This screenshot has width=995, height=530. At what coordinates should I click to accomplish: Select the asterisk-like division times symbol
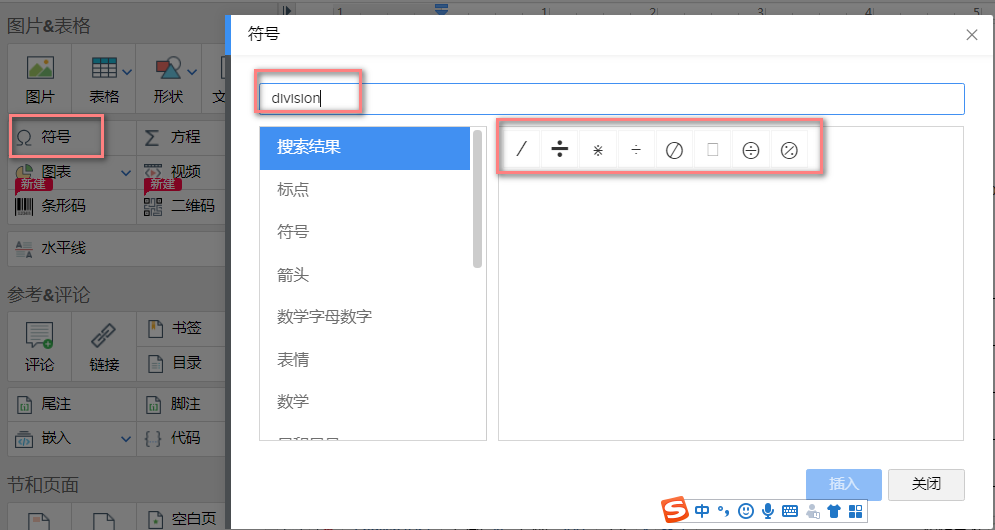click(598, 150)
